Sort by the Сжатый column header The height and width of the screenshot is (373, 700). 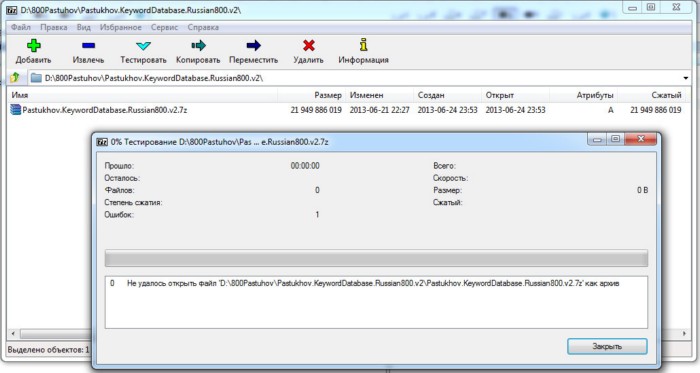(651, 95)
